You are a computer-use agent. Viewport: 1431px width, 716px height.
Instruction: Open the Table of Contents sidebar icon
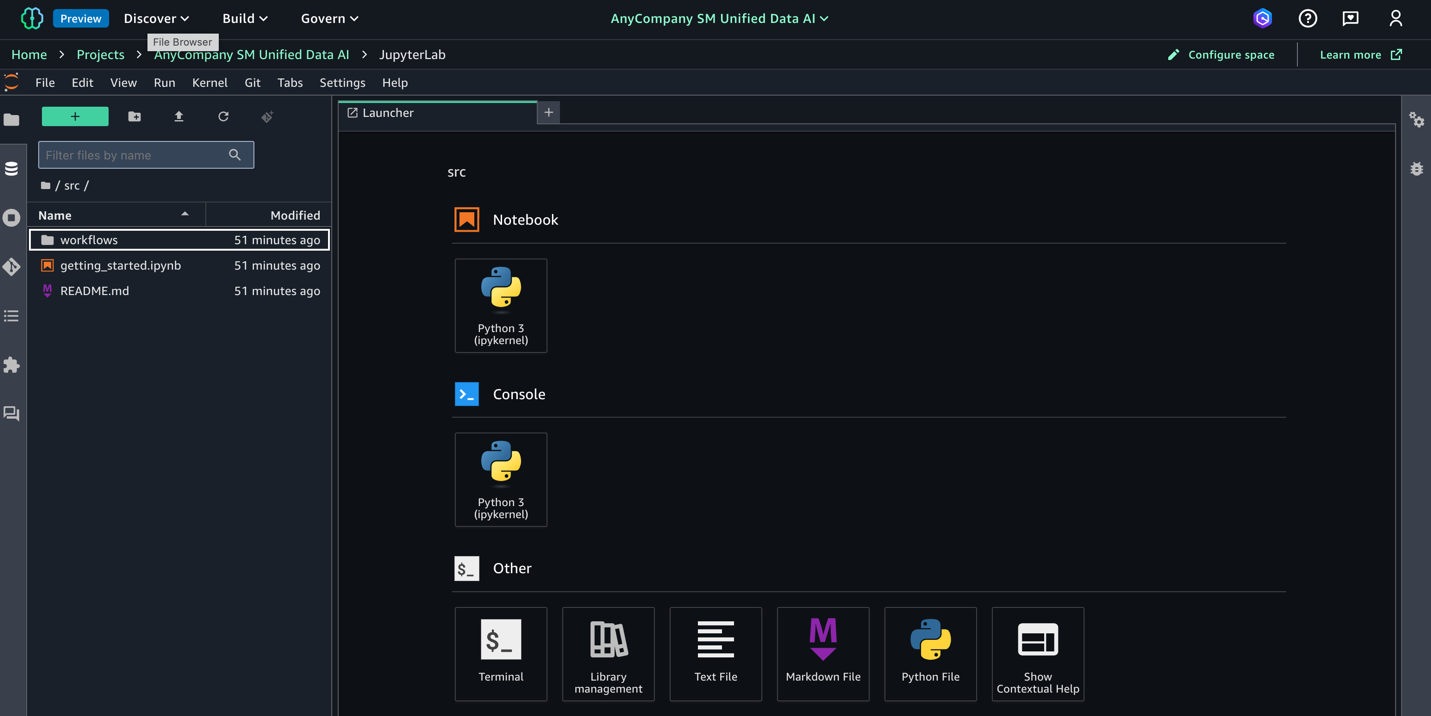pos(12,316)
